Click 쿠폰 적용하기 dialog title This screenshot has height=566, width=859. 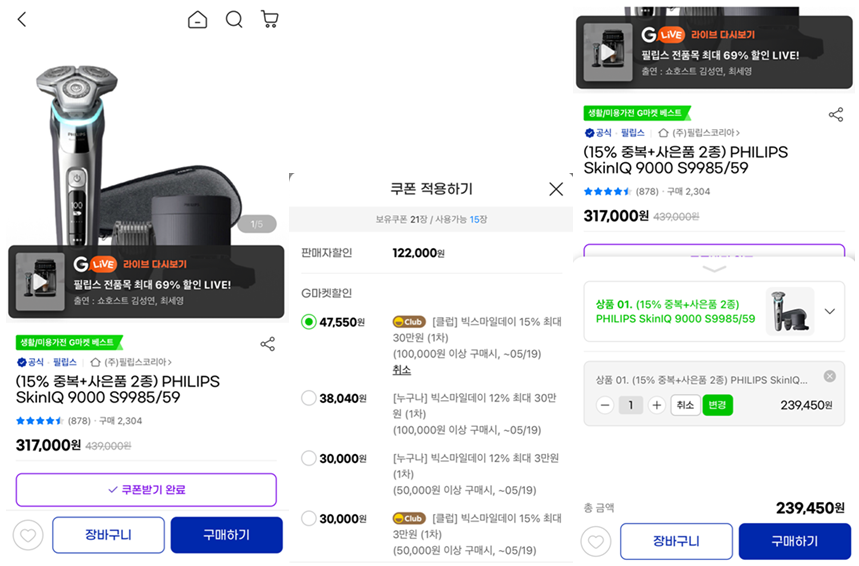pyautogui.click(x=431, y=189)
